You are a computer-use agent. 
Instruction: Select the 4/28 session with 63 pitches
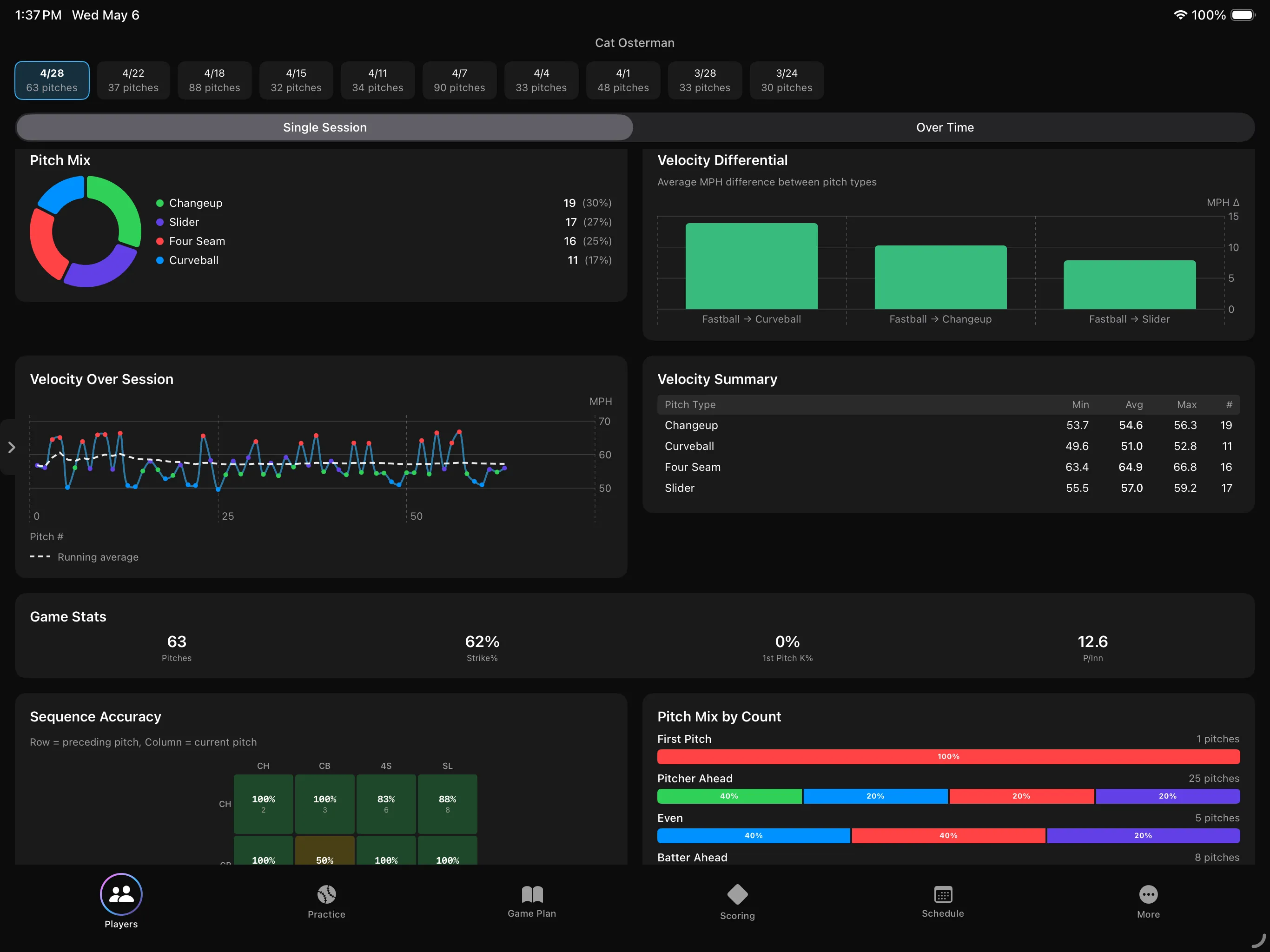tap(52, 80)
